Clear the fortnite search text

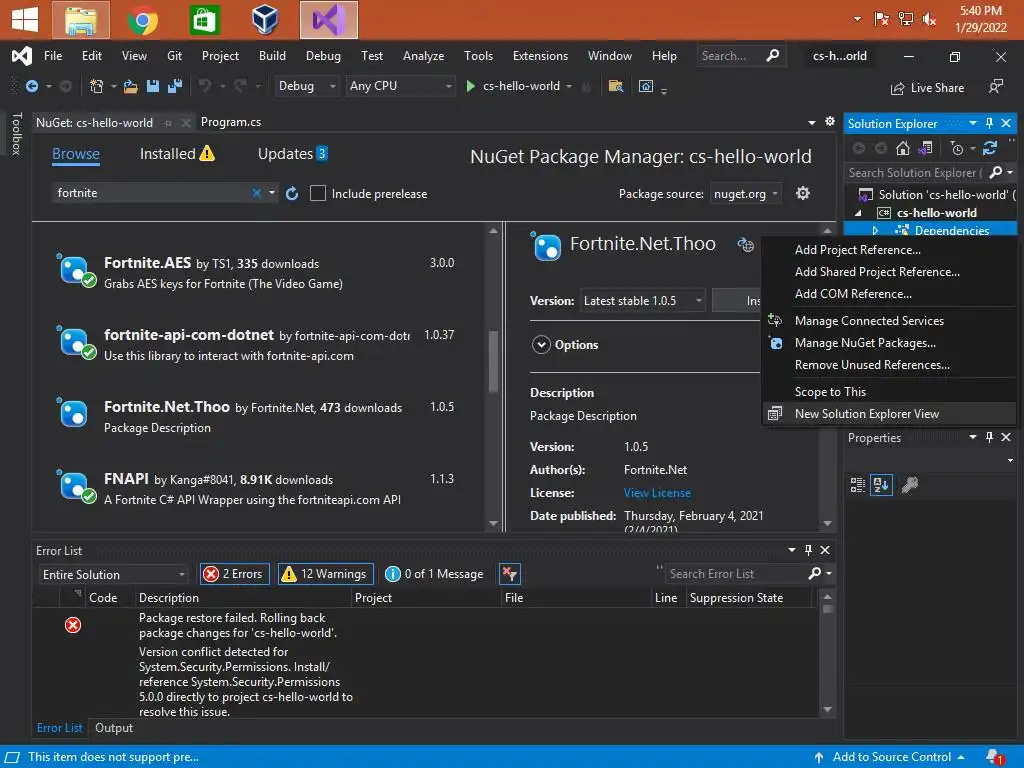pos(257,193)
